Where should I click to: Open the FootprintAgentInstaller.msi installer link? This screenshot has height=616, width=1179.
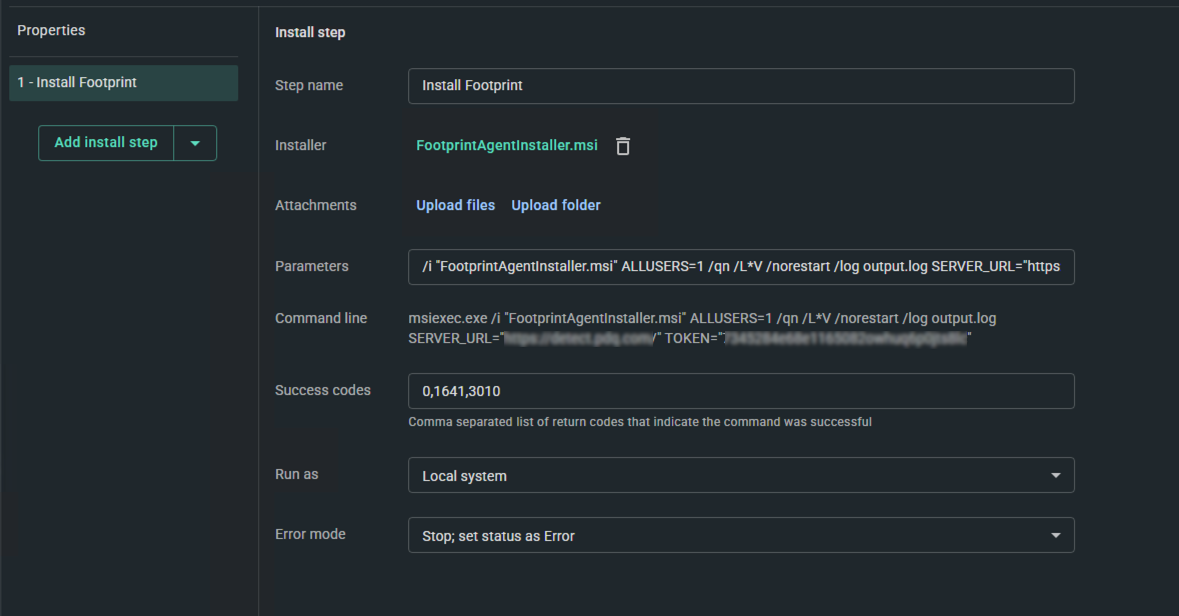pos(507,146)
